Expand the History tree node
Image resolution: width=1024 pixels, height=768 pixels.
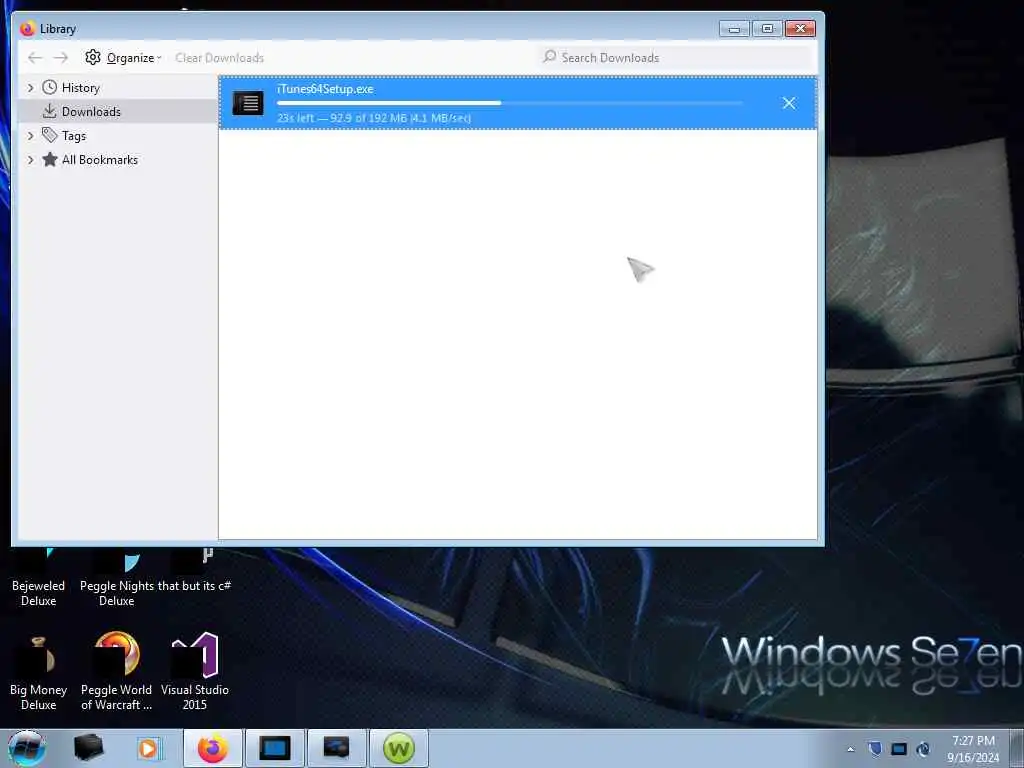click(x=30, y=88)
